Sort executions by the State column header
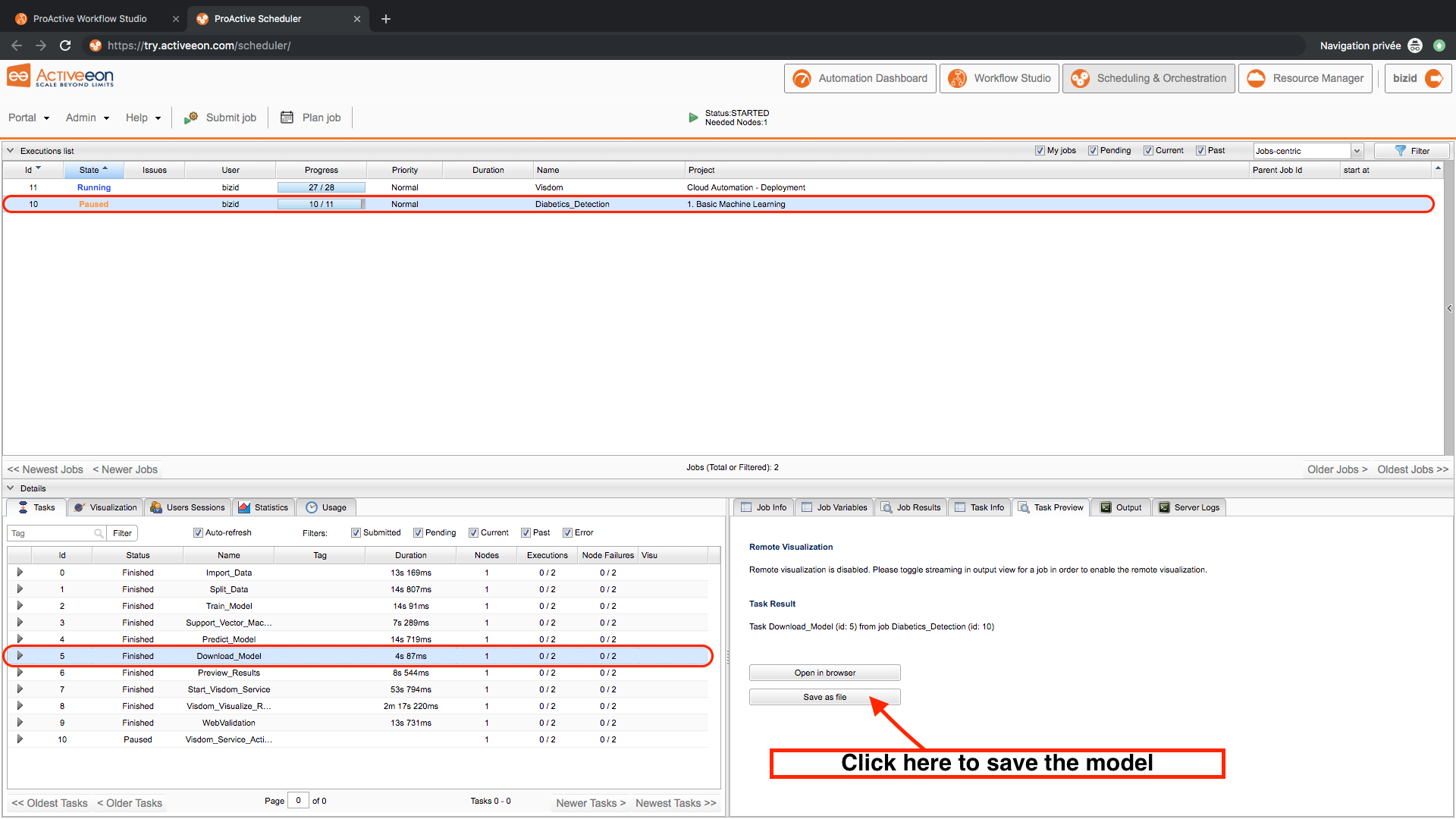Screen dimensions: 1456x819 point(93,170)
